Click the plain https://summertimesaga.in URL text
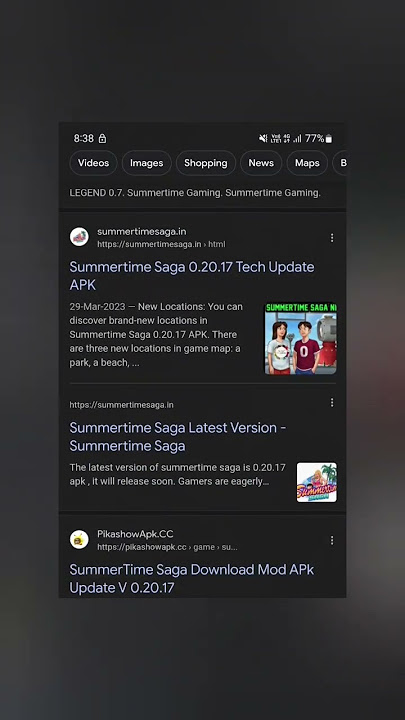 (x=121, y=405)
